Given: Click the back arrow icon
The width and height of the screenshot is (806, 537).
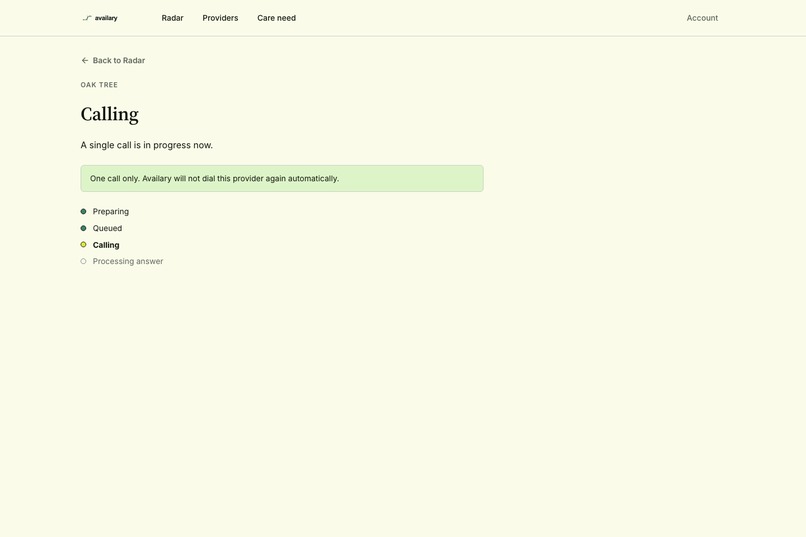Looking at the screenshot, I should 85,60.
